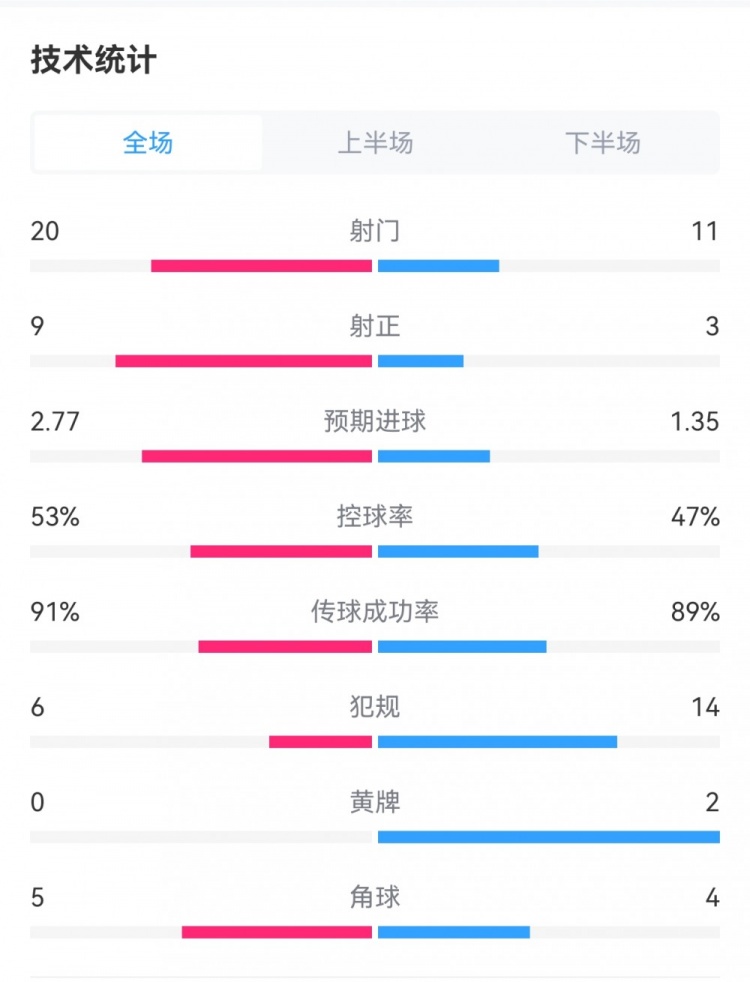Tap the 47% possession value
The width and height of the screenshot is (750, 982).
tap(696, 516)
